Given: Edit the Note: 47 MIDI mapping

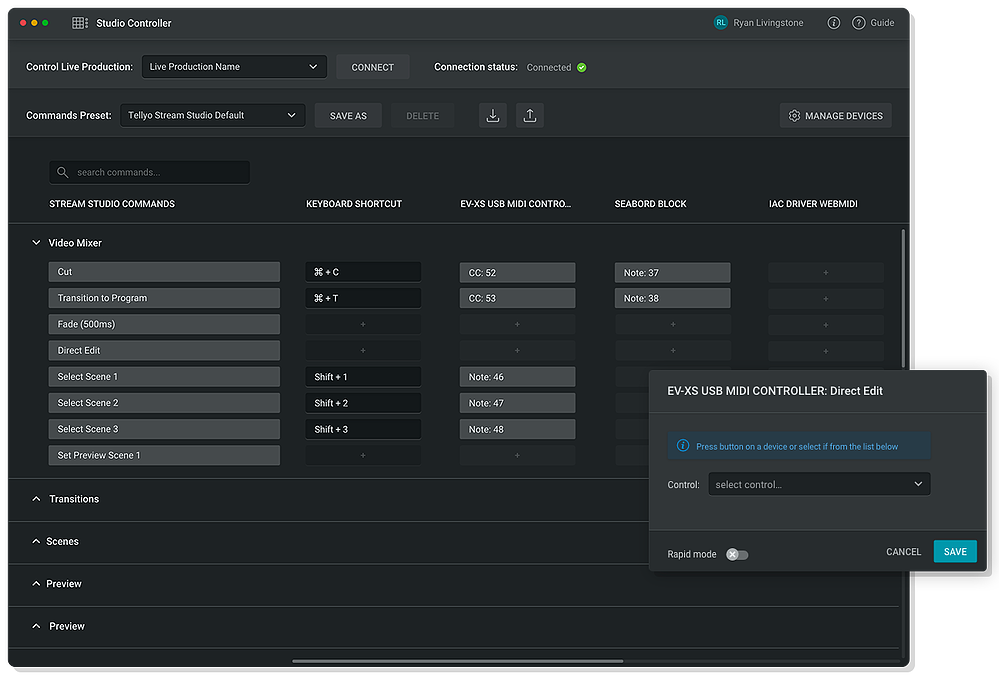Looking at the screenshot, I should (517, 403).
